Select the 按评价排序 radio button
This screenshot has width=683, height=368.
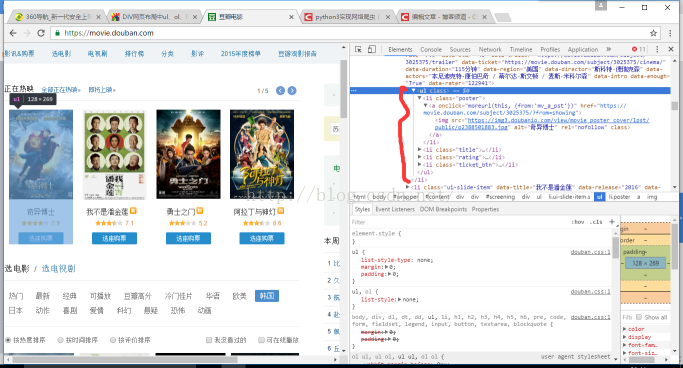click(113, 340)
